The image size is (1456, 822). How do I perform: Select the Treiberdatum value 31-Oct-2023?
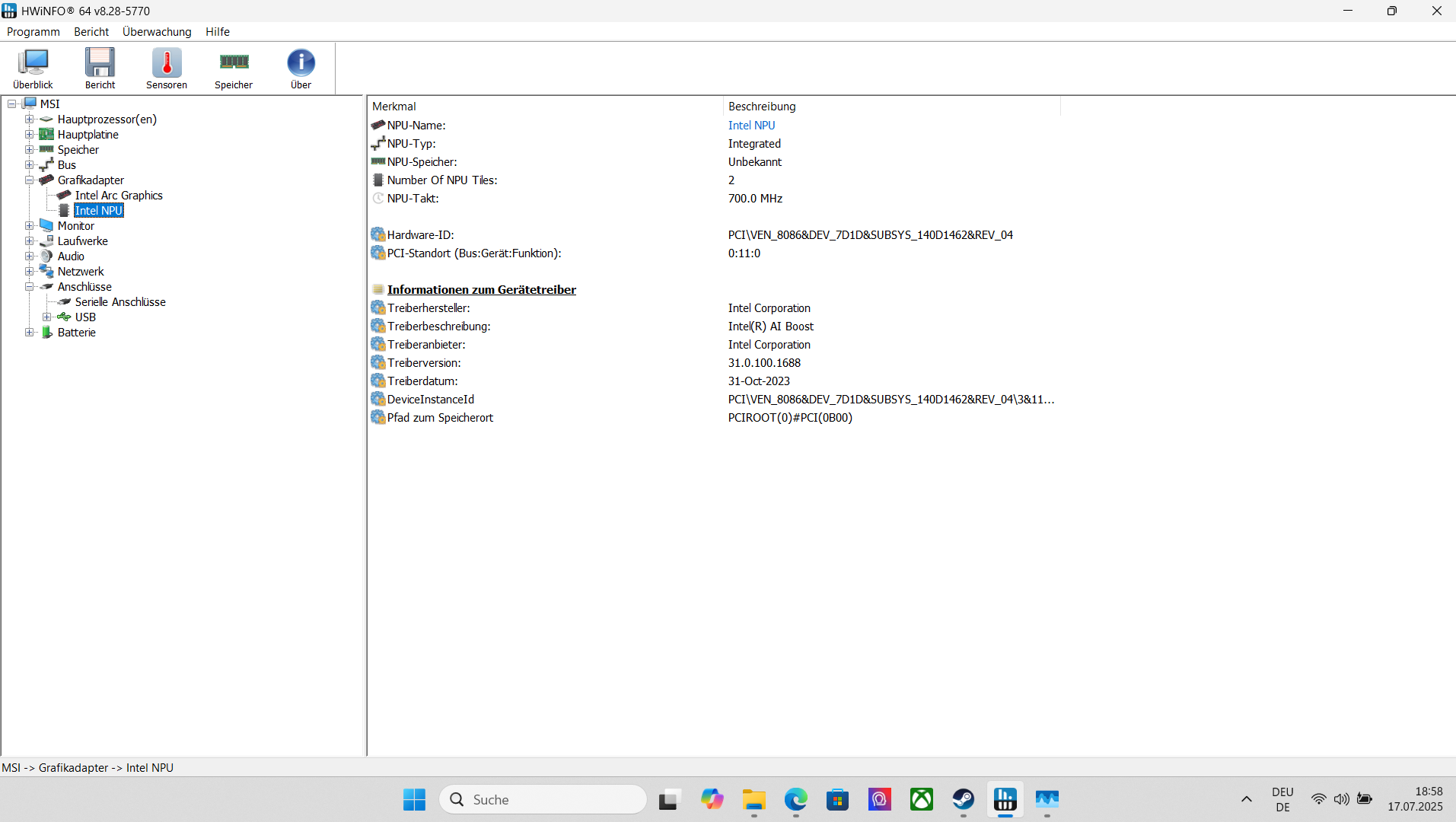759,381
